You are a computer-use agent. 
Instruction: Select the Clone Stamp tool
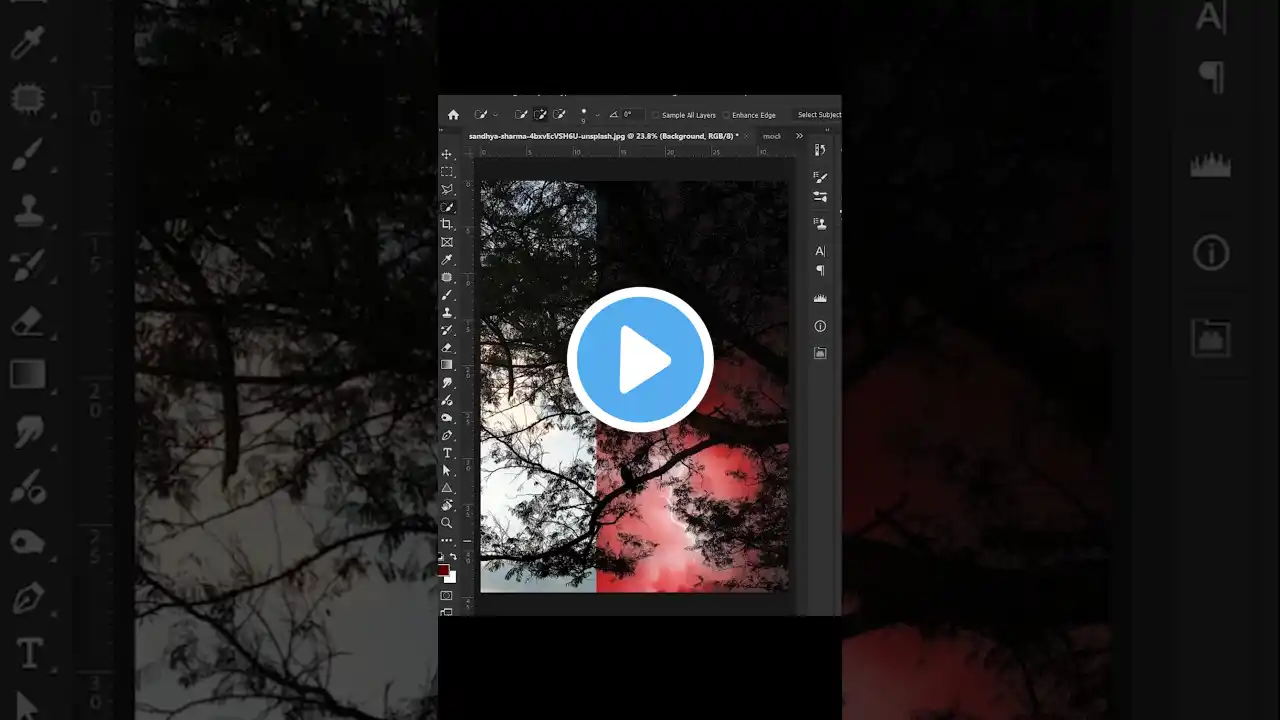point(447,312)
